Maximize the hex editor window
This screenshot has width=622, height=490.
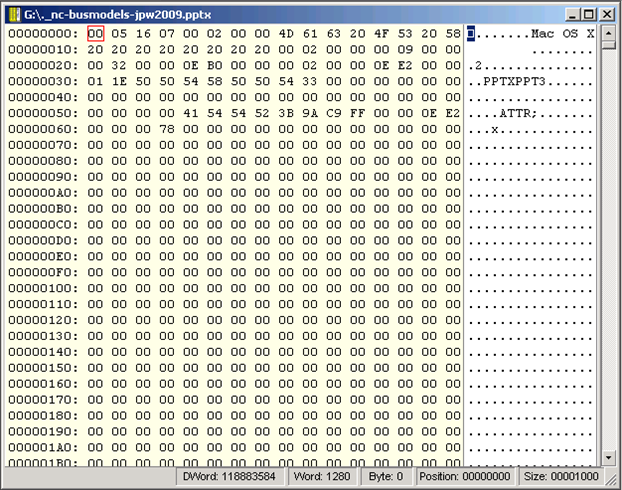tap(588, 14)
